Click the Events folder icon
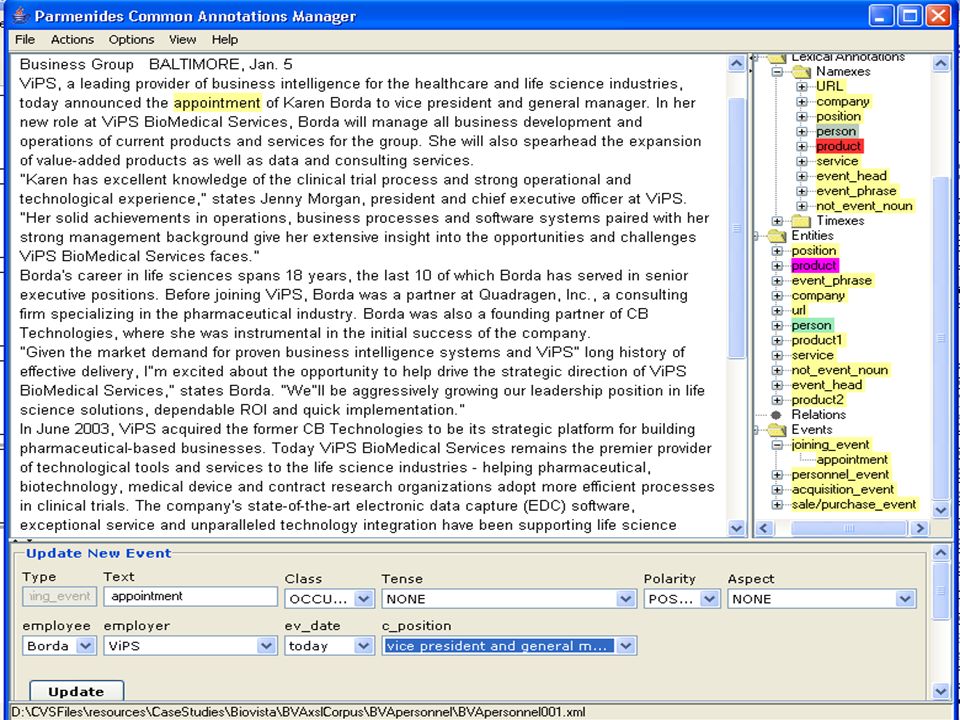 (x=777, y=430)
